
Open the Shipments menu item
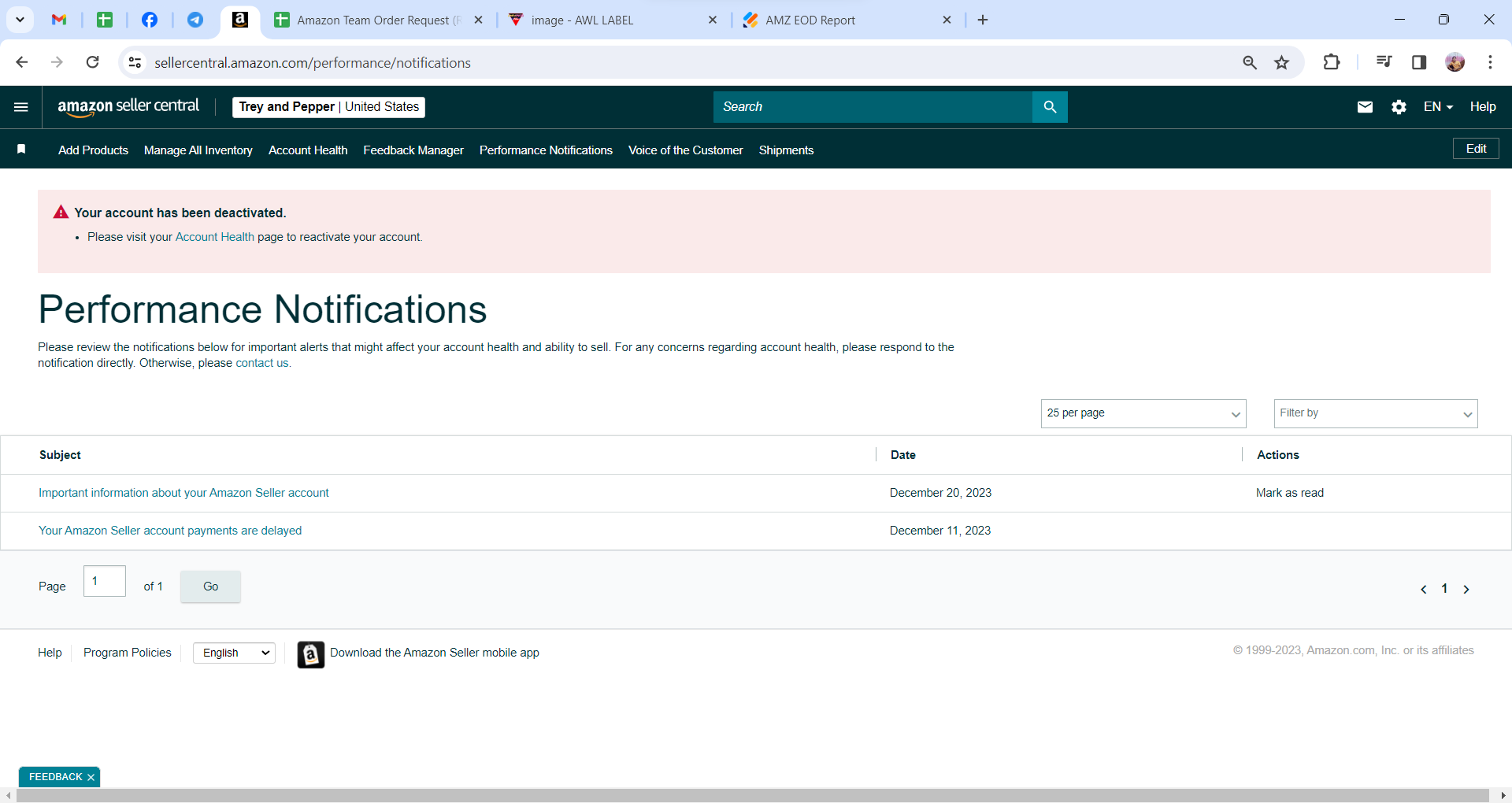tap(786, 150)
